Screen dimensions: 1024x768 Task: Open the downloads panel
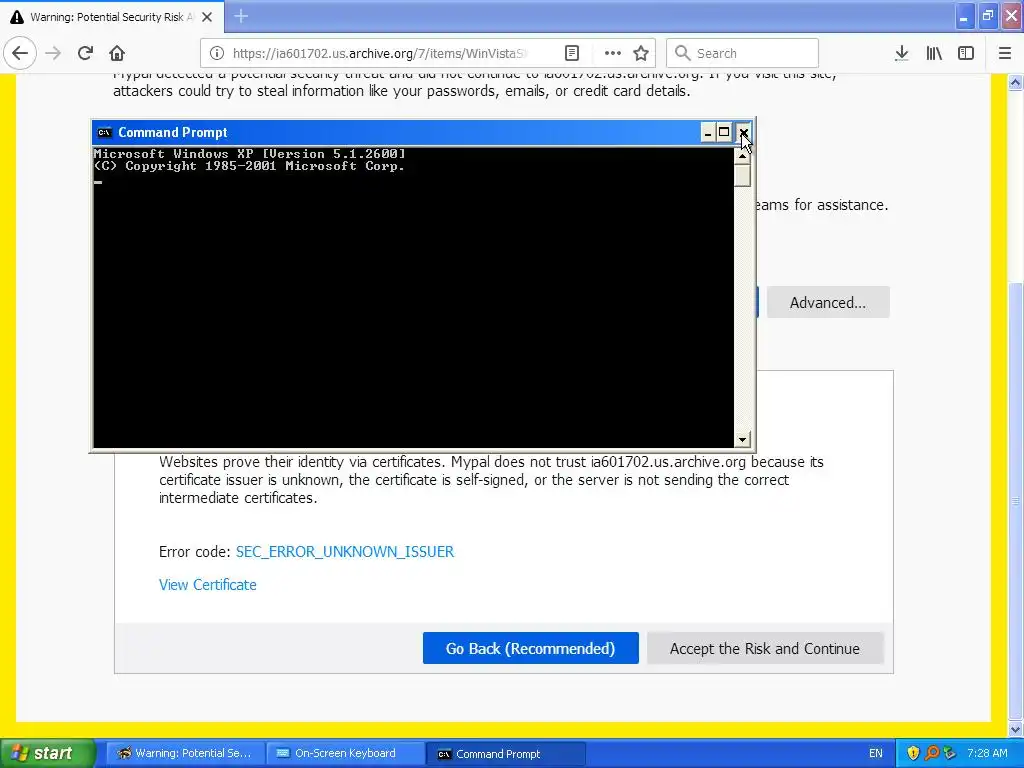pos(902,54)
